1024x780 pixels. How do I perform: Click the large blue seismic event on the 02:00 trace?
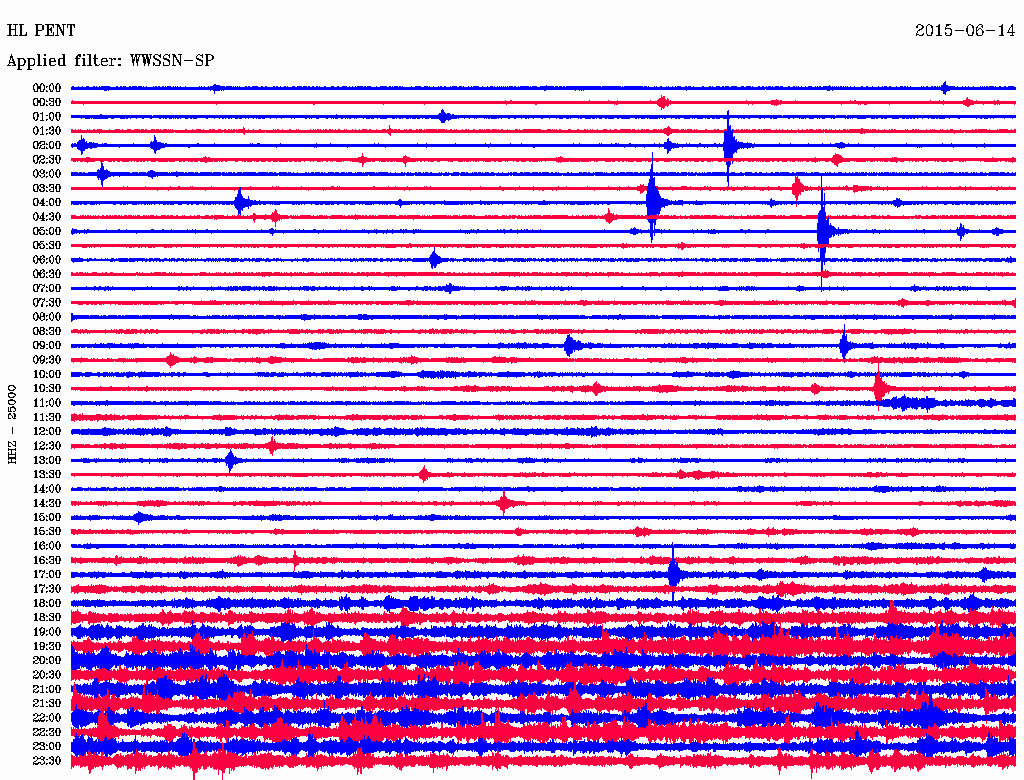click(730, 146)
